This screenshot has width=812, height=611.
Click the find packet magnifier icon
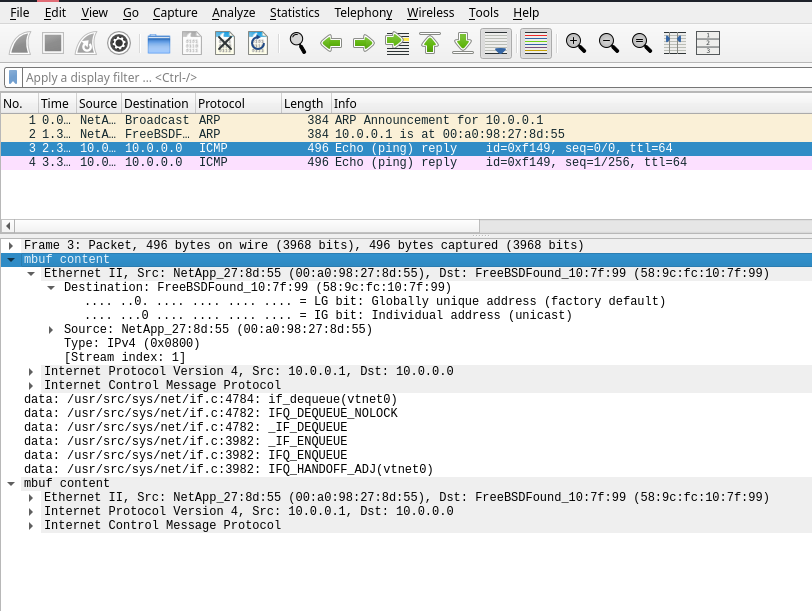[x=297, y=43]
